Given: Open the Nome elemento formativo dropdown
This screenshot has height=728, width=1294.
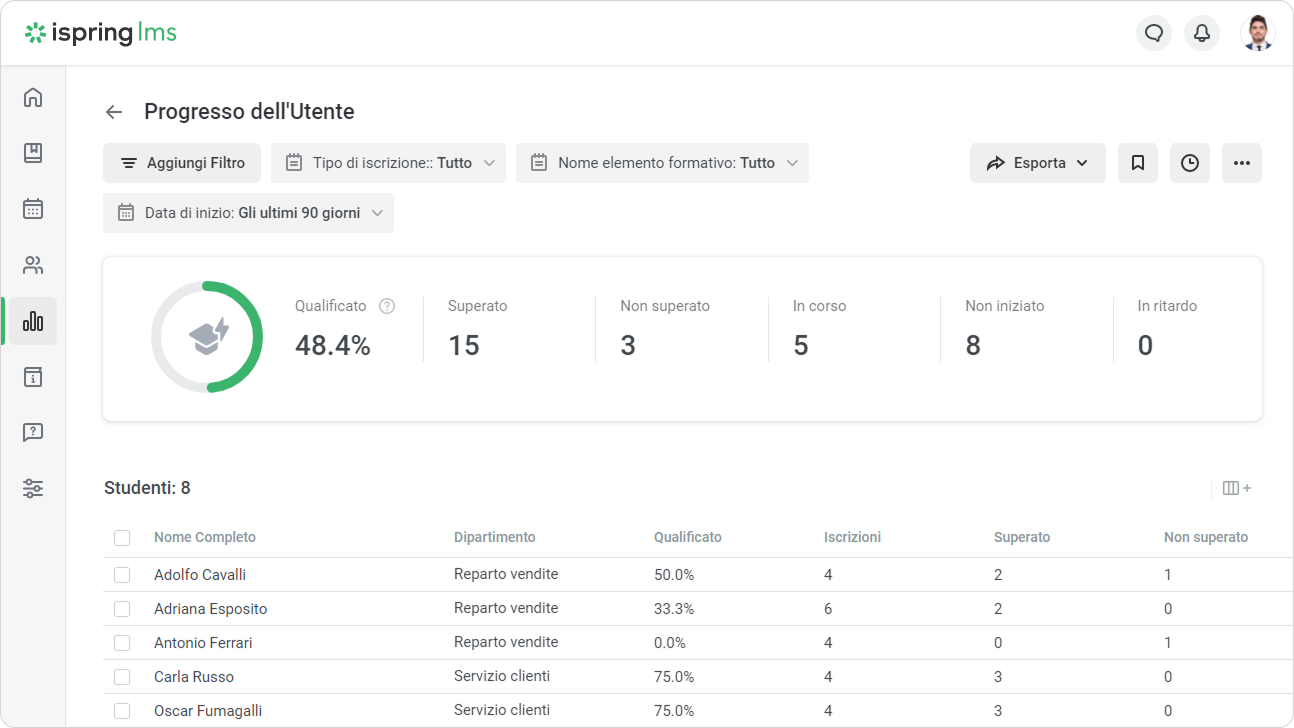Looking at the screenshot, I should [662, 162].
